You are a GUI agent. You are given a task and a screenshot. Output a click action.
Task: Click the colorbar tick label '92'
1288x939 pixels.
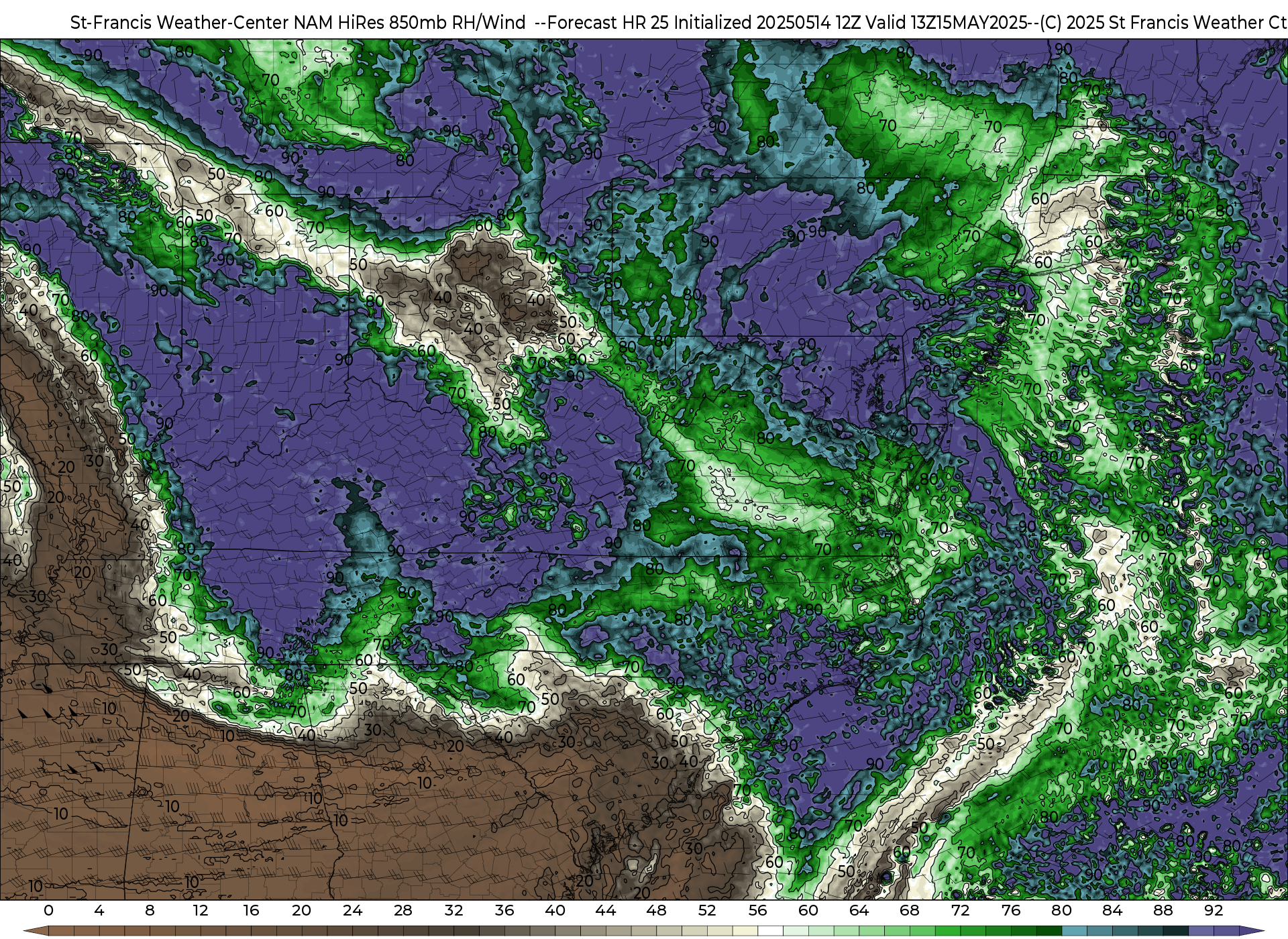point(1214,910)
